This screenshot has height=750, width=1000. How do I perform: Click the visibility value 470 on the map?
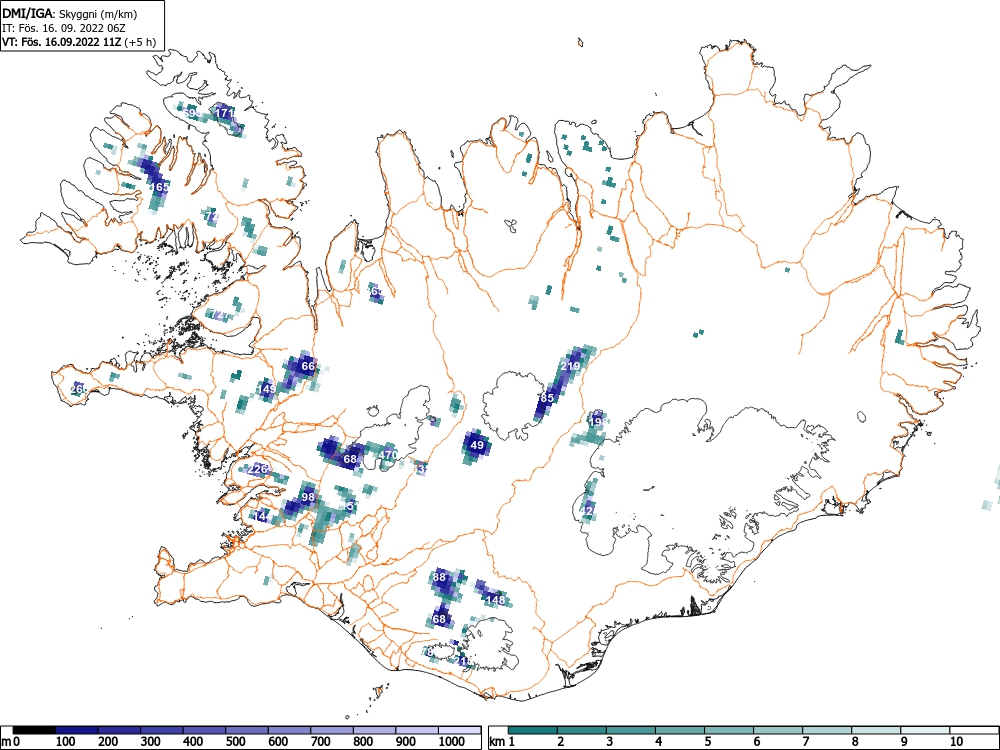pos(388,455)
